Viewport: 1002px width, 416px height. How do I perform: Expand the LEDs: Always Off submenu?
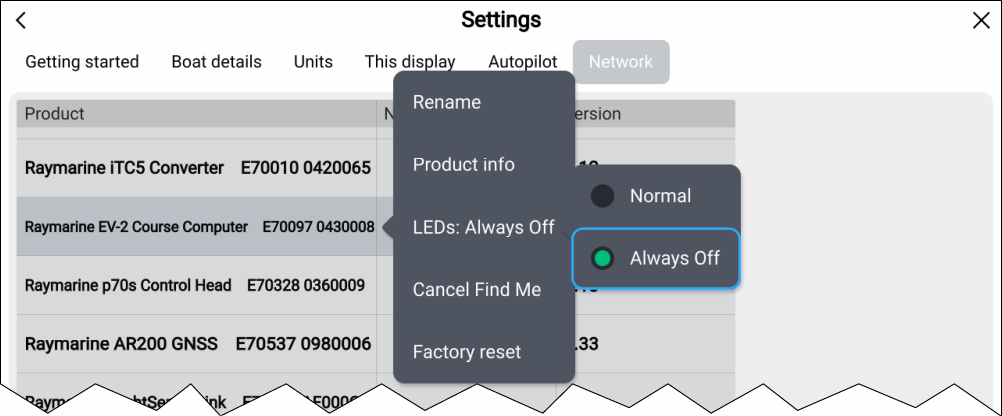click(x=483, y=227)
